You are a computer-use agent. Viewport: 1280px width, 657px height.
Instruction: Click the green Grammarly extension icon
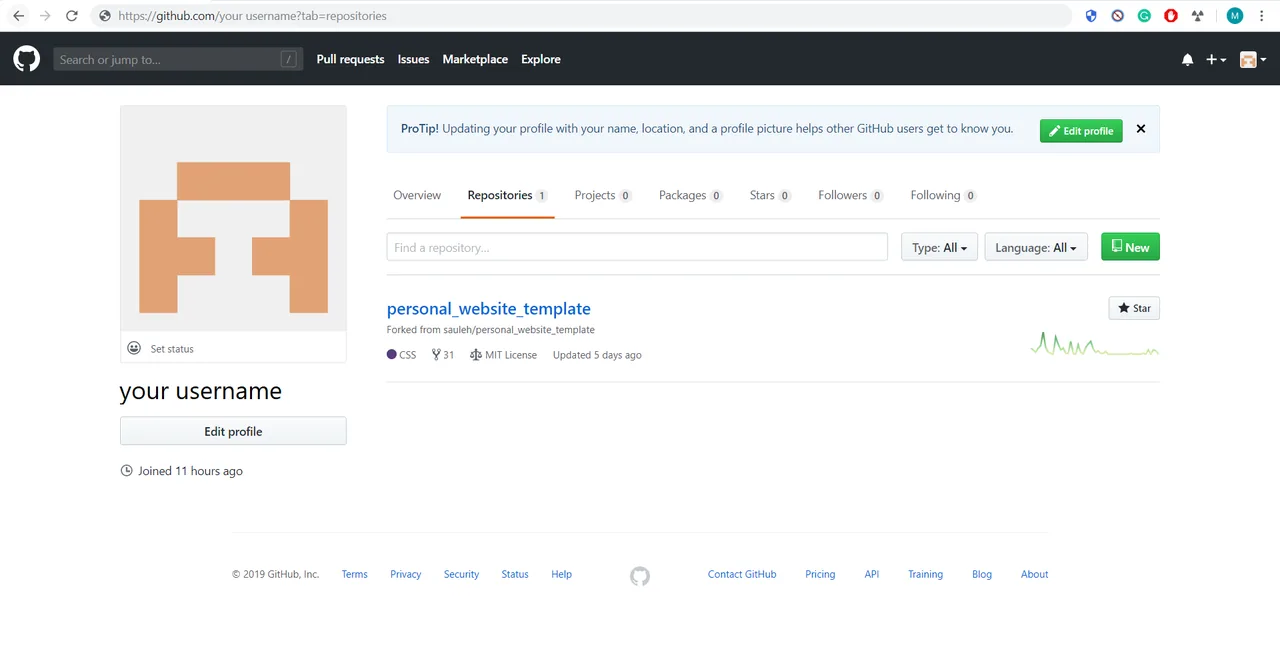1144,16
